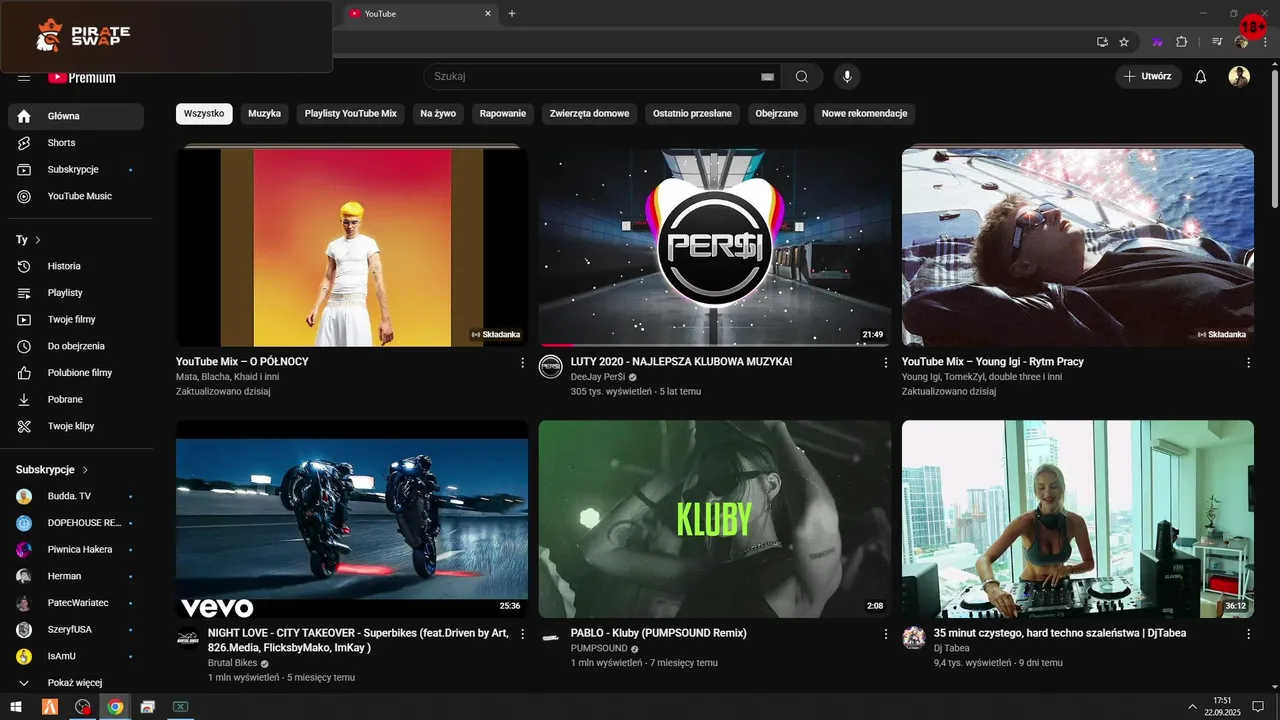The height and width of the screenshot is (720, 1280).
Task: Open Twoje klipy in the sidebar
Action: [x=76, y=426]
